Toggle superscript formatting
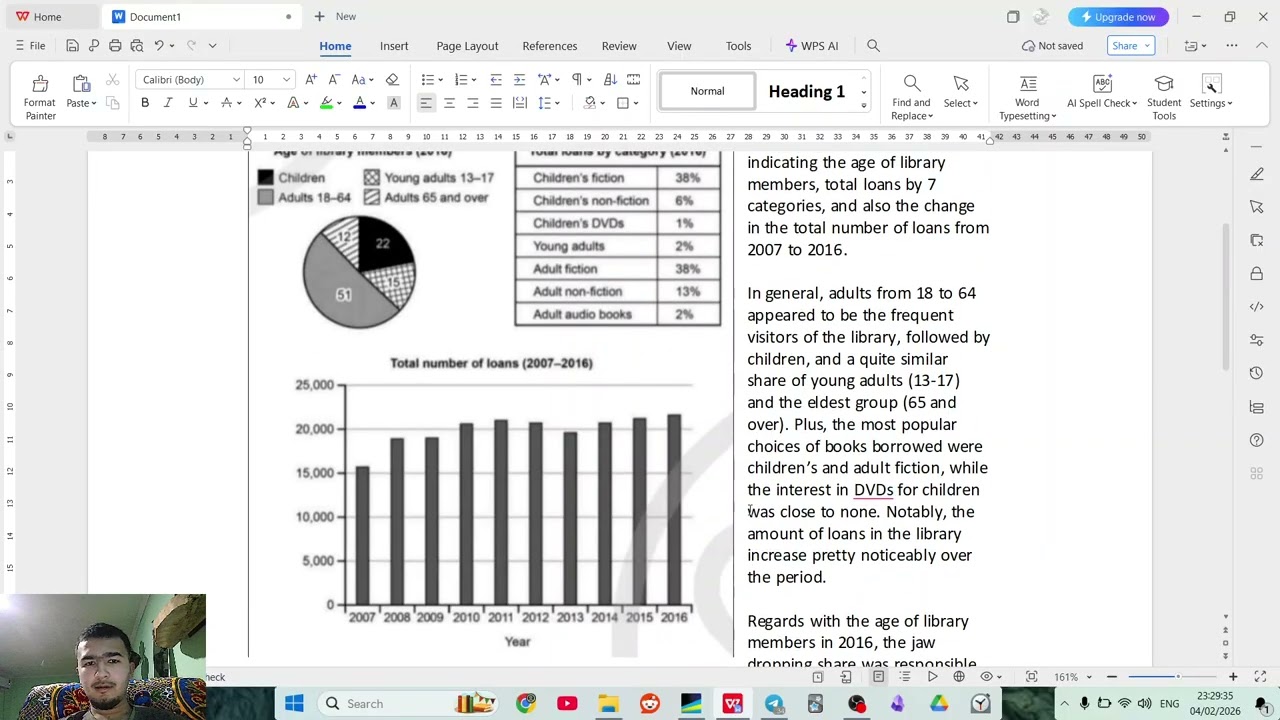Viewport: 1280px width, 720px height. (x=260, y=103)
